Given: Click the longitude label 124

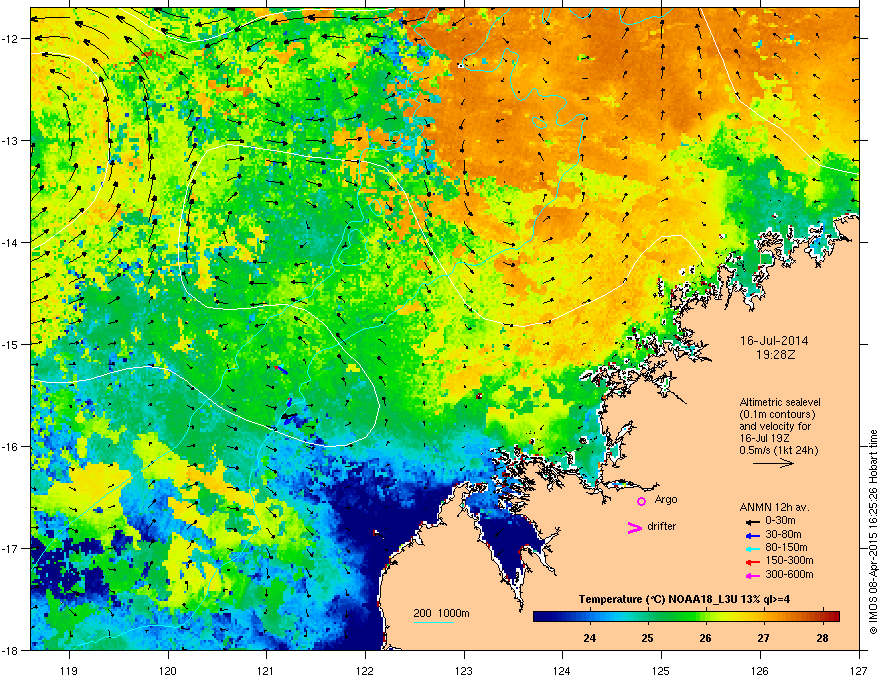Looking at the screenshot, I should coord(562,670).
